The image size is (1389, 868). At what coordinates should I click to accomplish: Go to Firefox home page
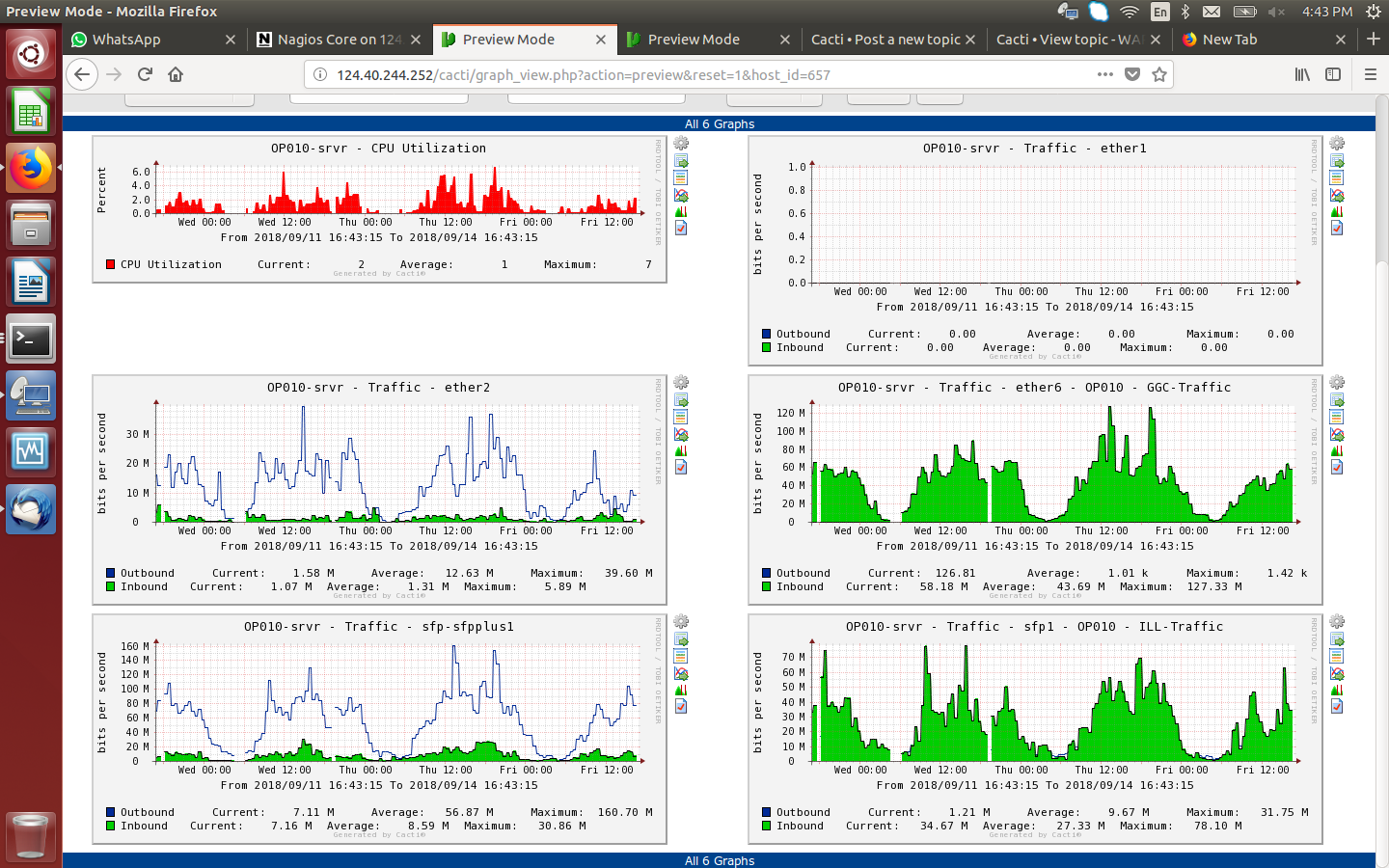176,74
